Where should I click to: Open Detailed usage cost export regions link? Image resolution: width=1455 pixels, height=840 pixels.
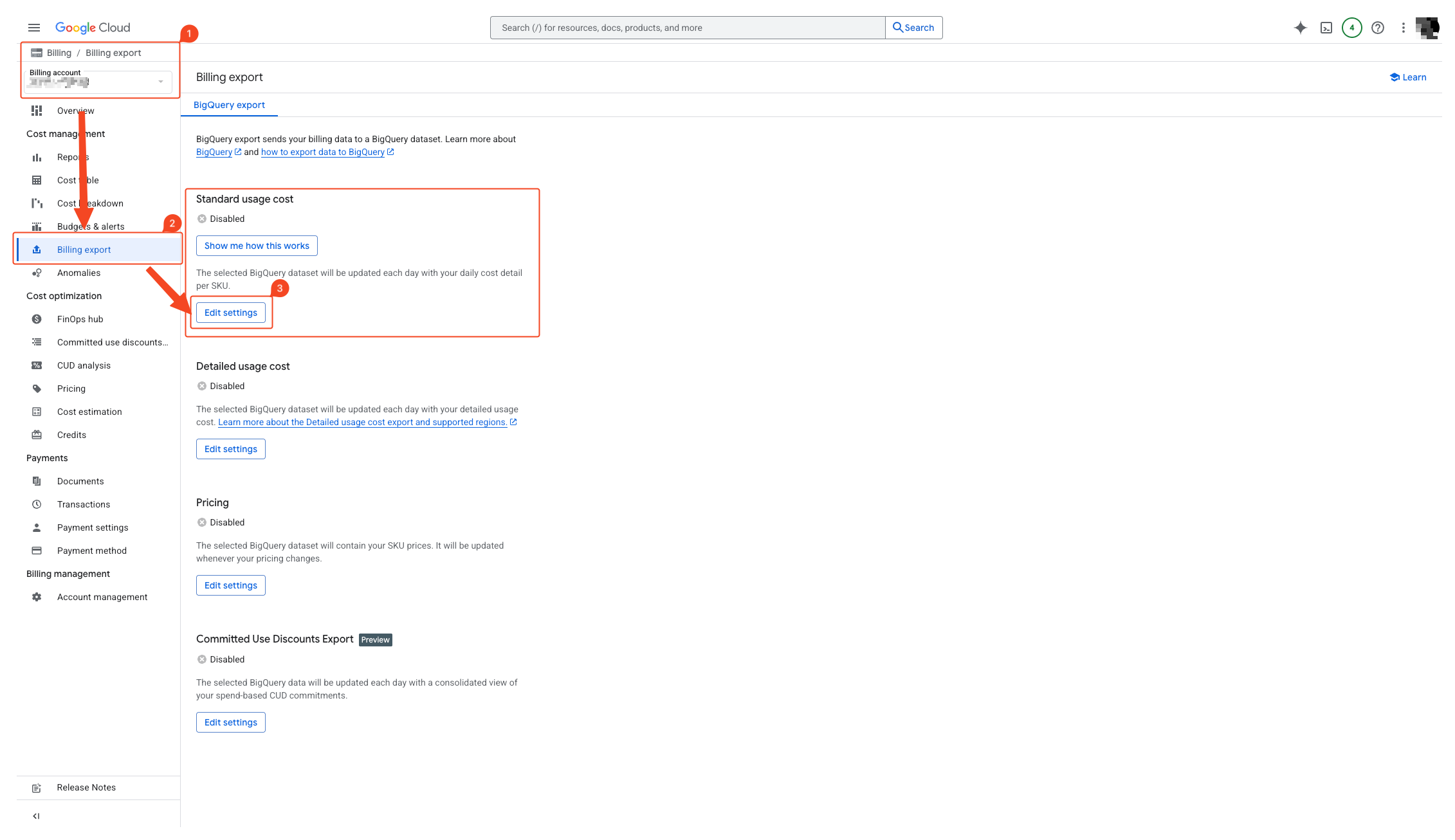coord(367,422)
